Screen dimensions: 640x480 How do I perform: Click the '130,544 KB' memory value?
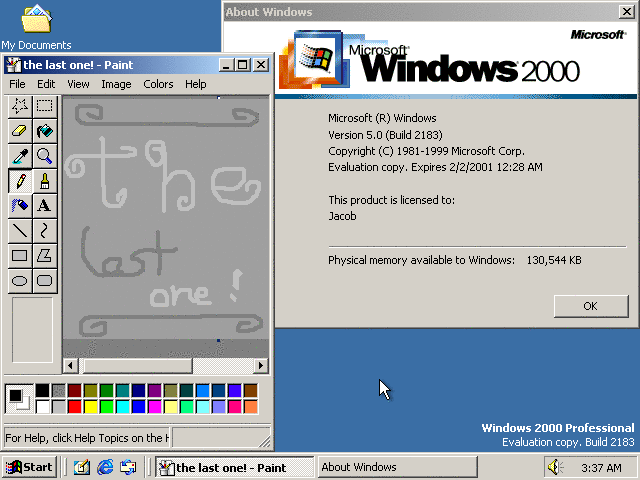click(554, 260)
